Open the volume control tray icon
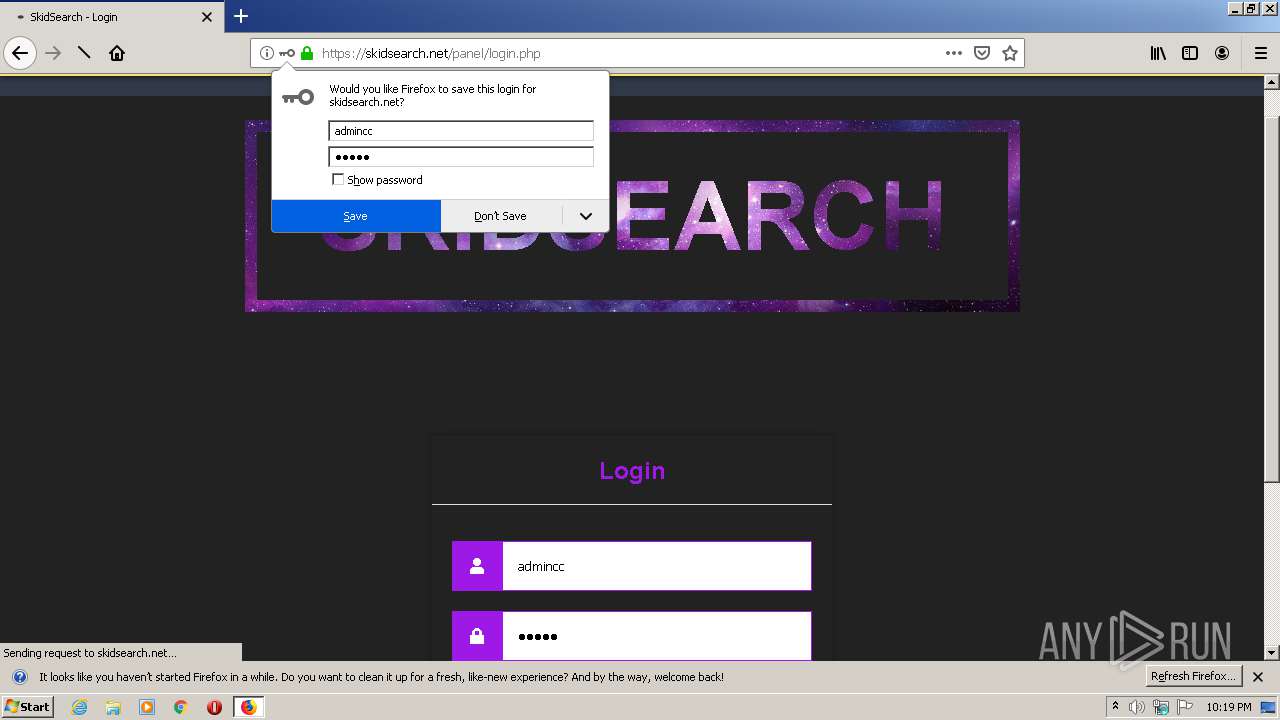 point(1137,707)
